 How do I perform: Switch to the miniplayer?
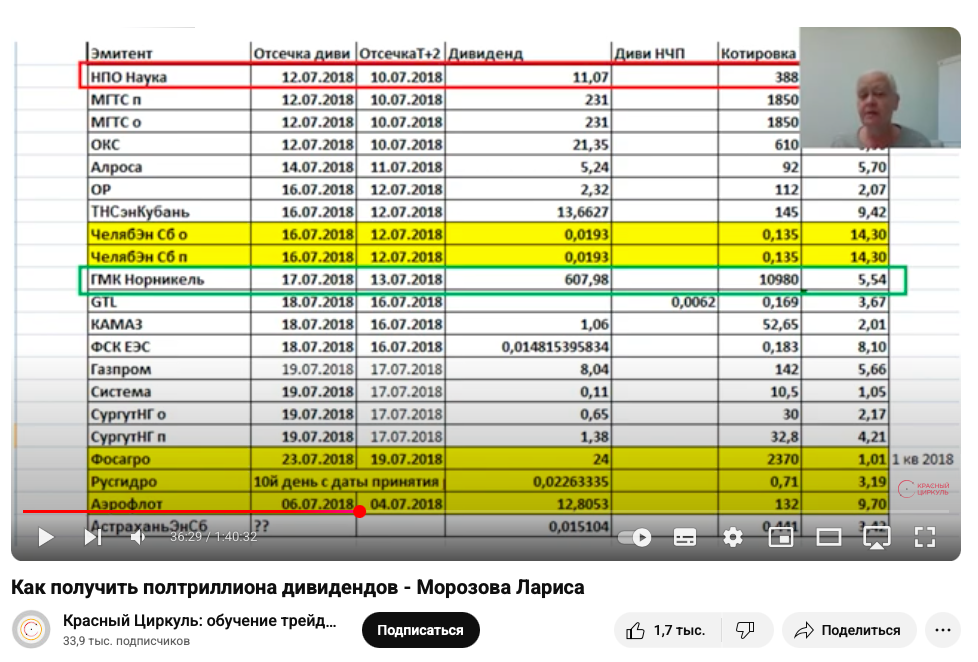780,537
